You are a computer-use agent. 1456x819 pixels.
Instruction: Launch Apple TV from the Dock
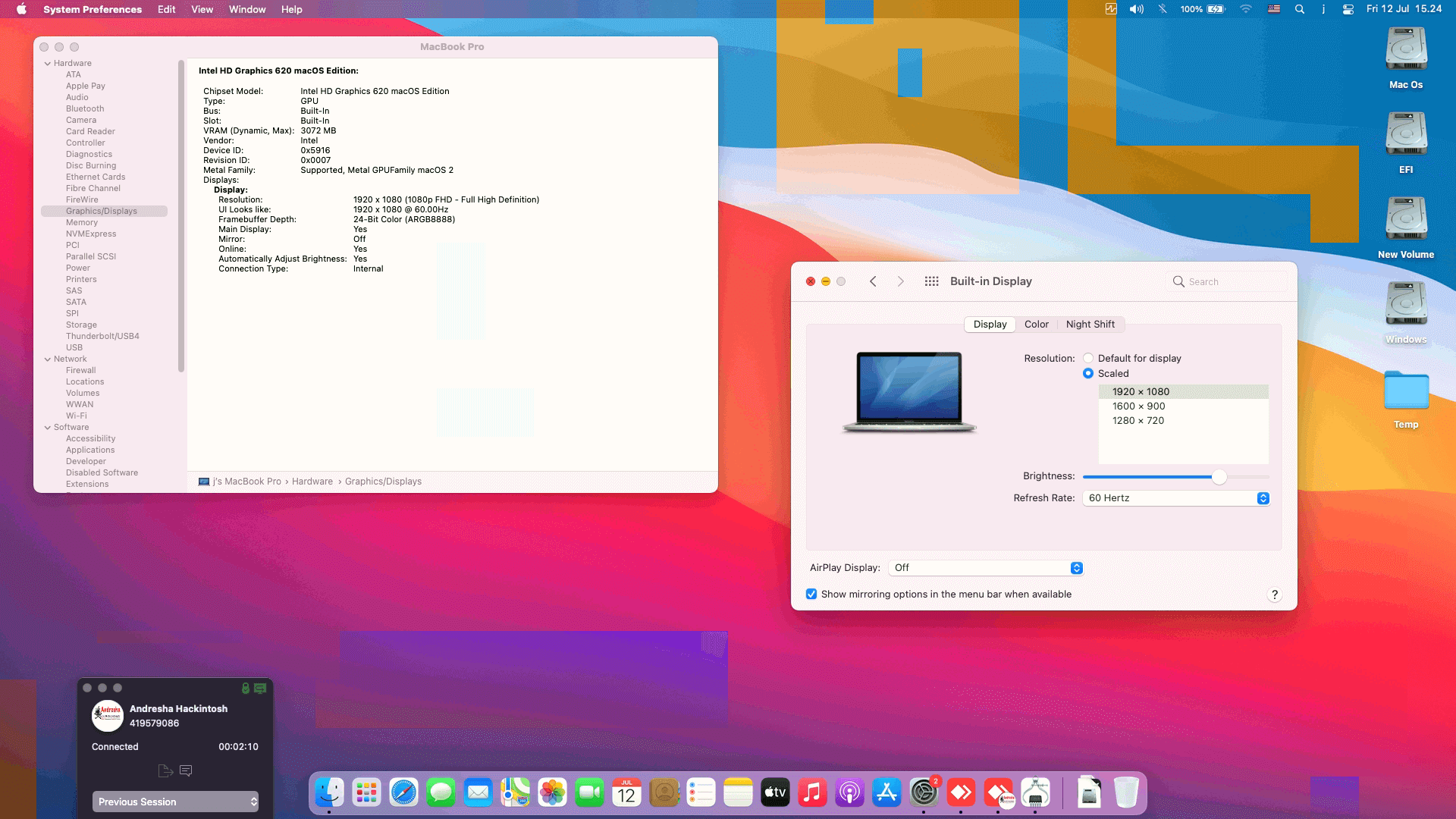[775, 793]
